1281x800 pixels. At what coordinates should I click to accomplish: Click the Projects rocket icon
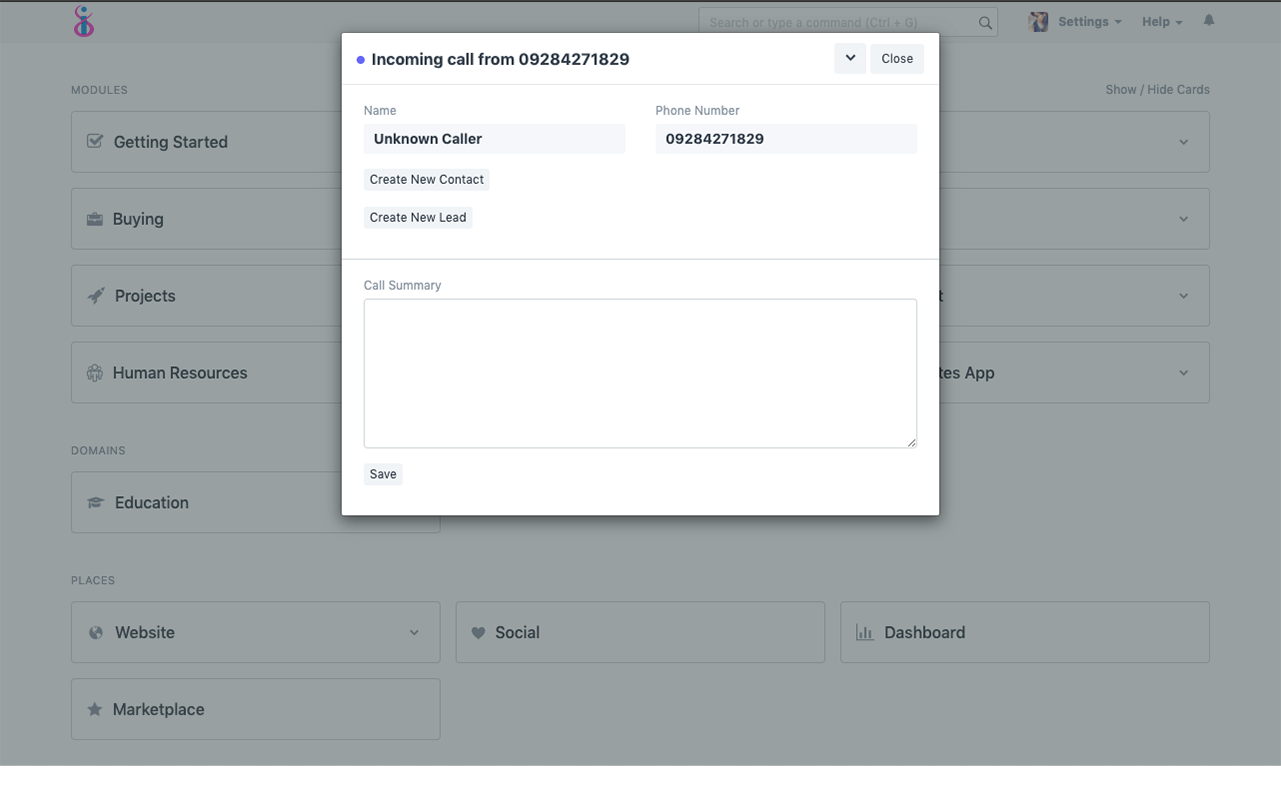94,295
